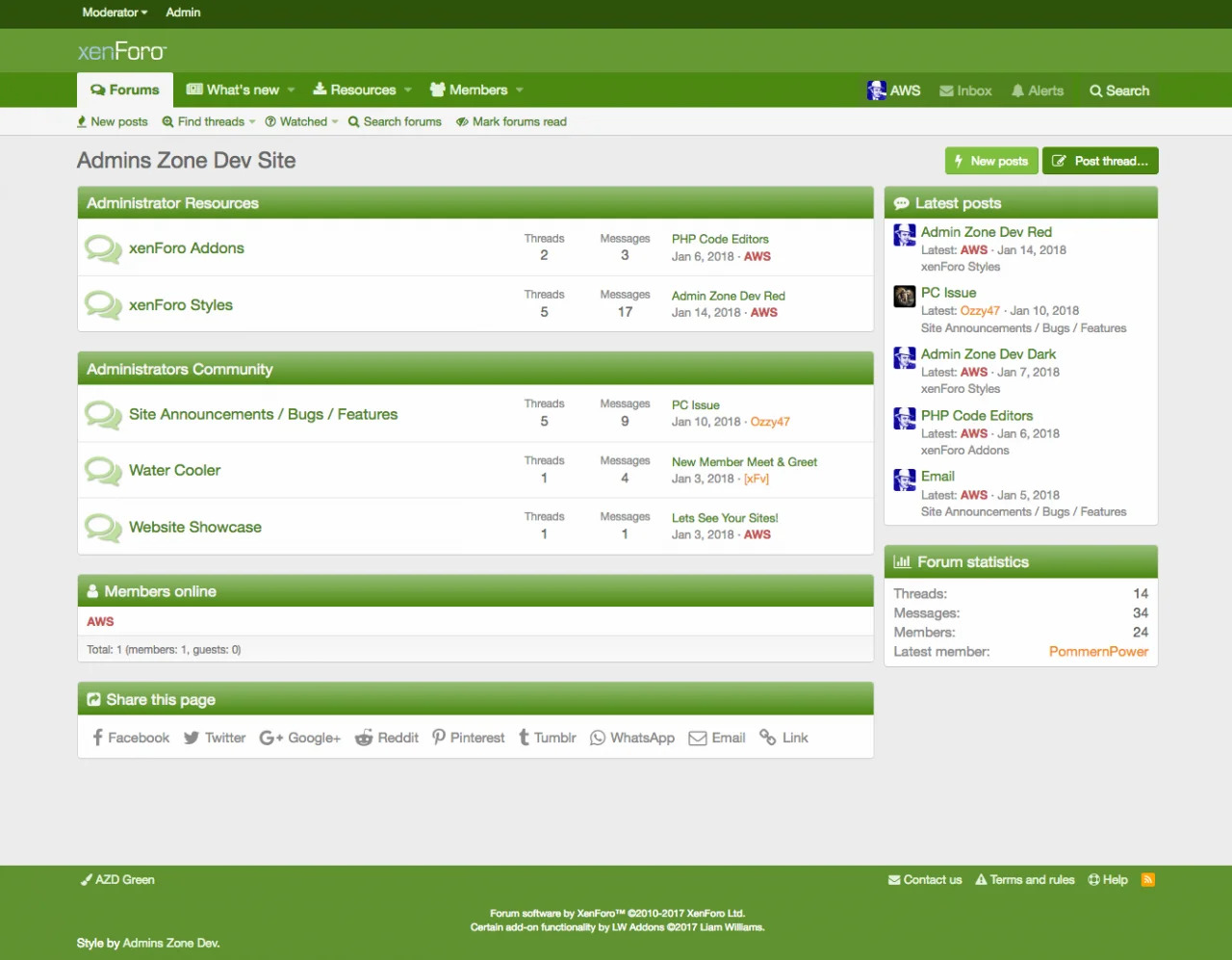Viewport: 1232px width, 960px height.
Task: Expand the Members dropdown arrow
Action: (520, 91)
